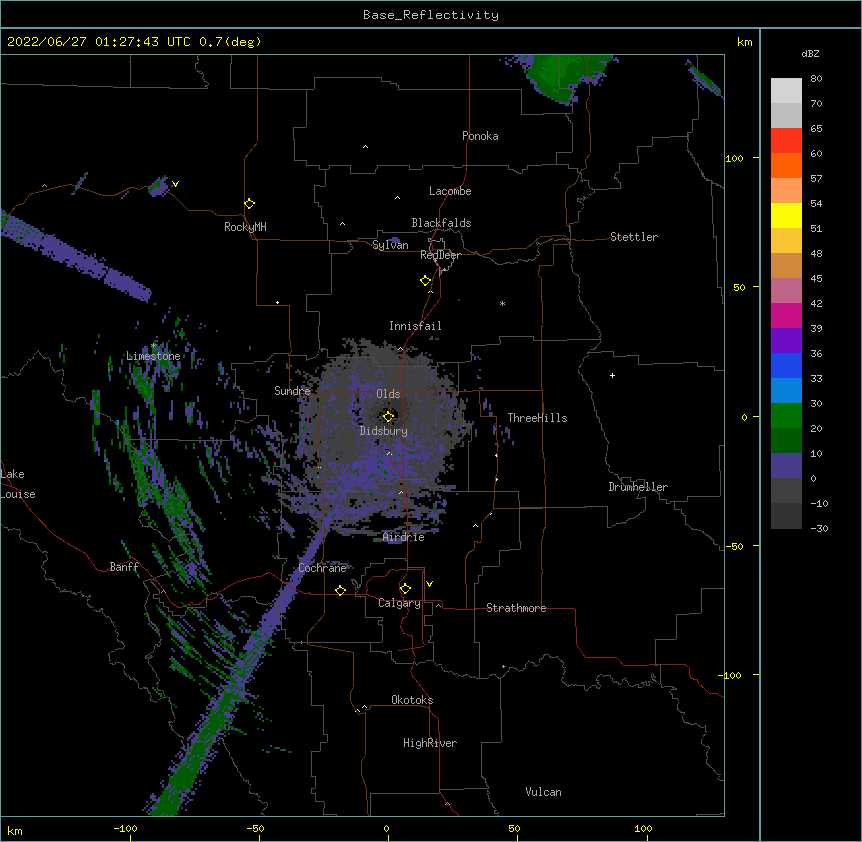Click the Calgary city label
This screenshot has width=862, height=842.
(400, 603)
